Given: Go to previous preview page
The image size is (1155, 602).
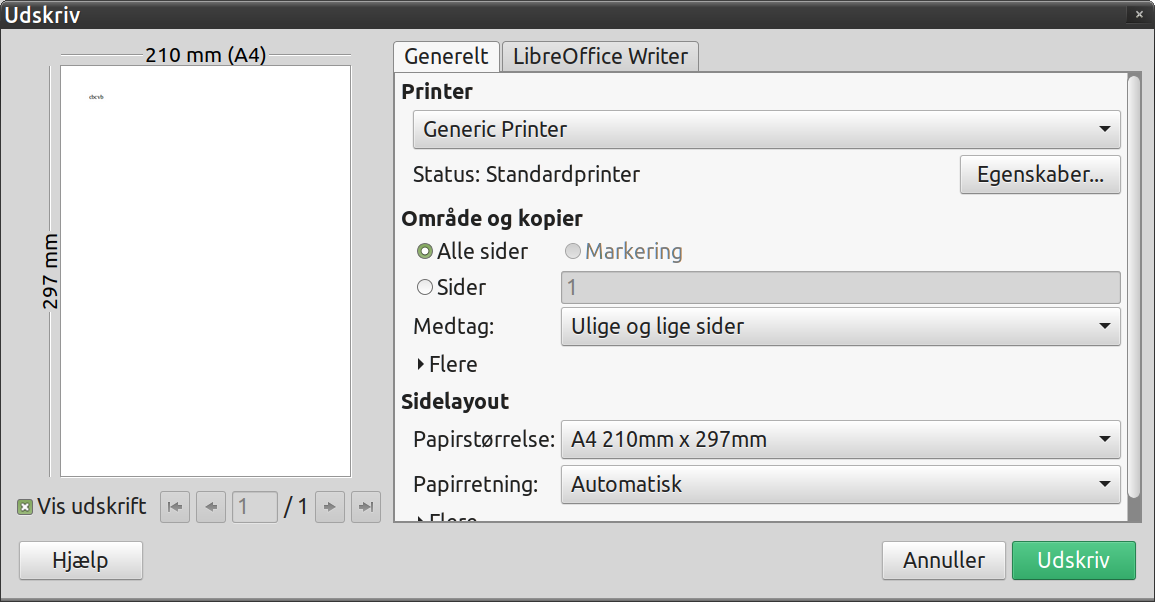Looking at the screenshot, I should point(211,507).
